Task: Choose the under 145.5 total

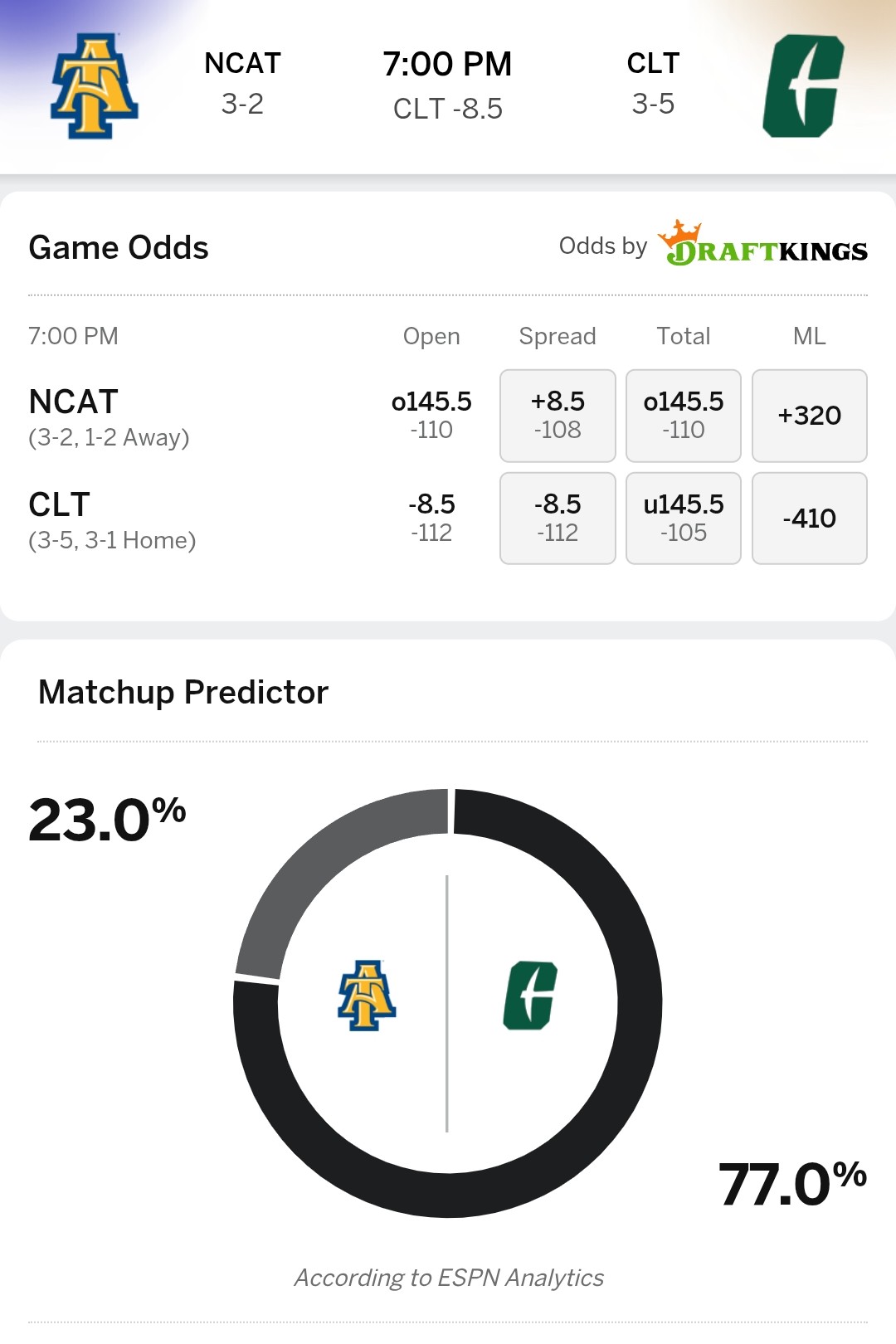Action: pos(683,518)
